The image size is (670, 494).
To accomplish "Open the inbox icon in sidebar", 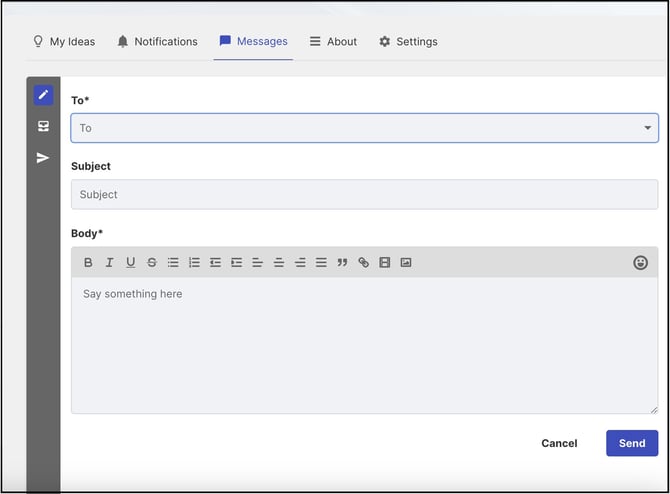I will coord(43,126).
